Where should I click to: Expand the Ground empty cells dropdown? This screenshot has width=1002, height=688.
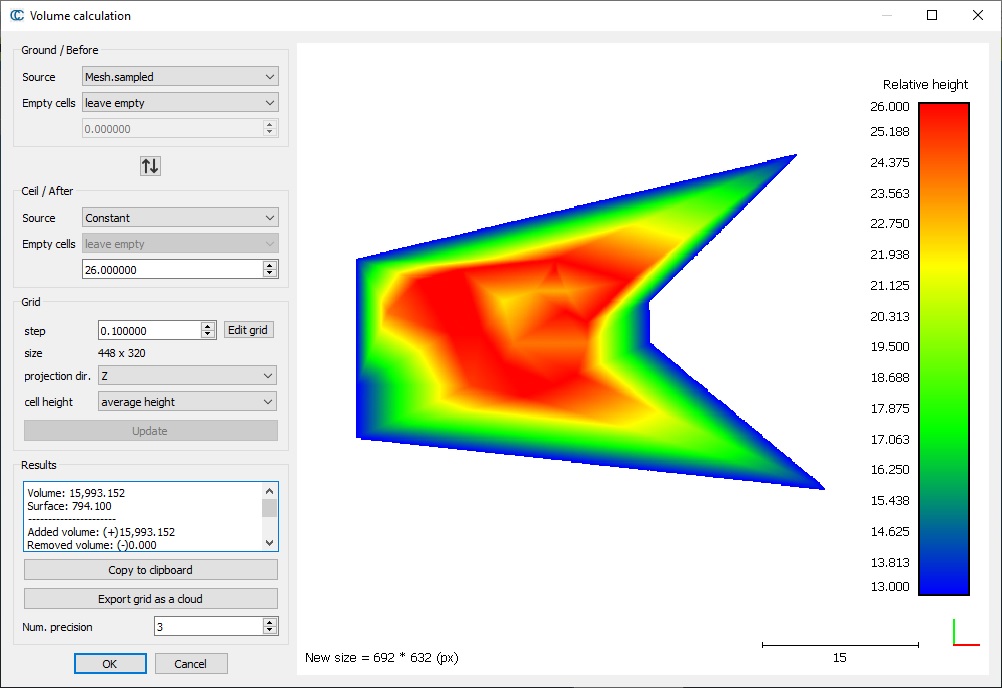(x=180, y=103)
